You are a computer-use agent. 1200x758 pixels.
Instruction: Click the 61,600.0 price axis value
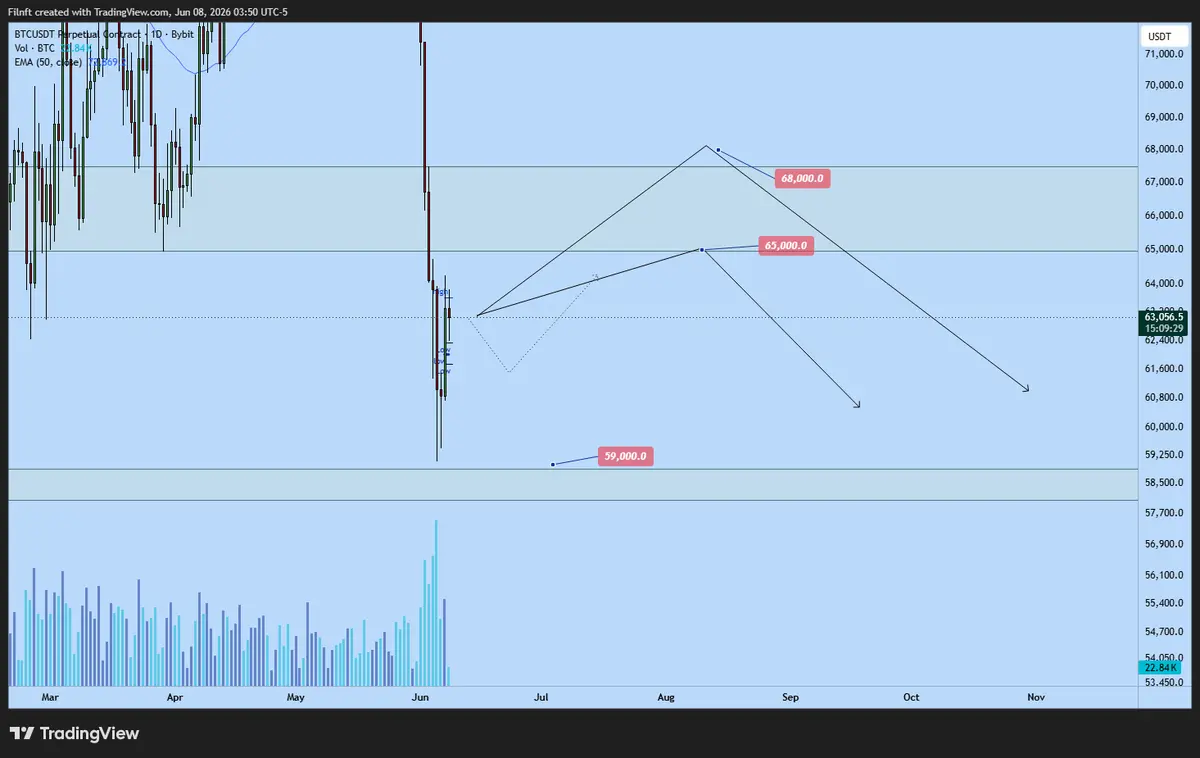pyautogui.click(x=1163, y=369)
